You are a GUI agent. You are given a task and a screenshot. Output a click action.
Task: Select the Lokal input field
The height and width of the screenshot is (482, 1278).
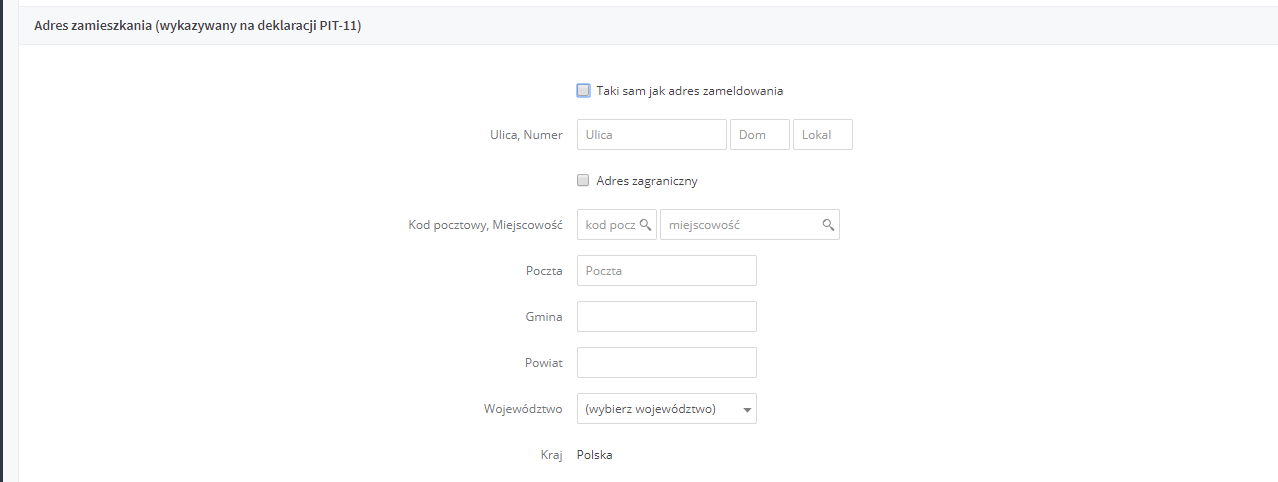823,135
